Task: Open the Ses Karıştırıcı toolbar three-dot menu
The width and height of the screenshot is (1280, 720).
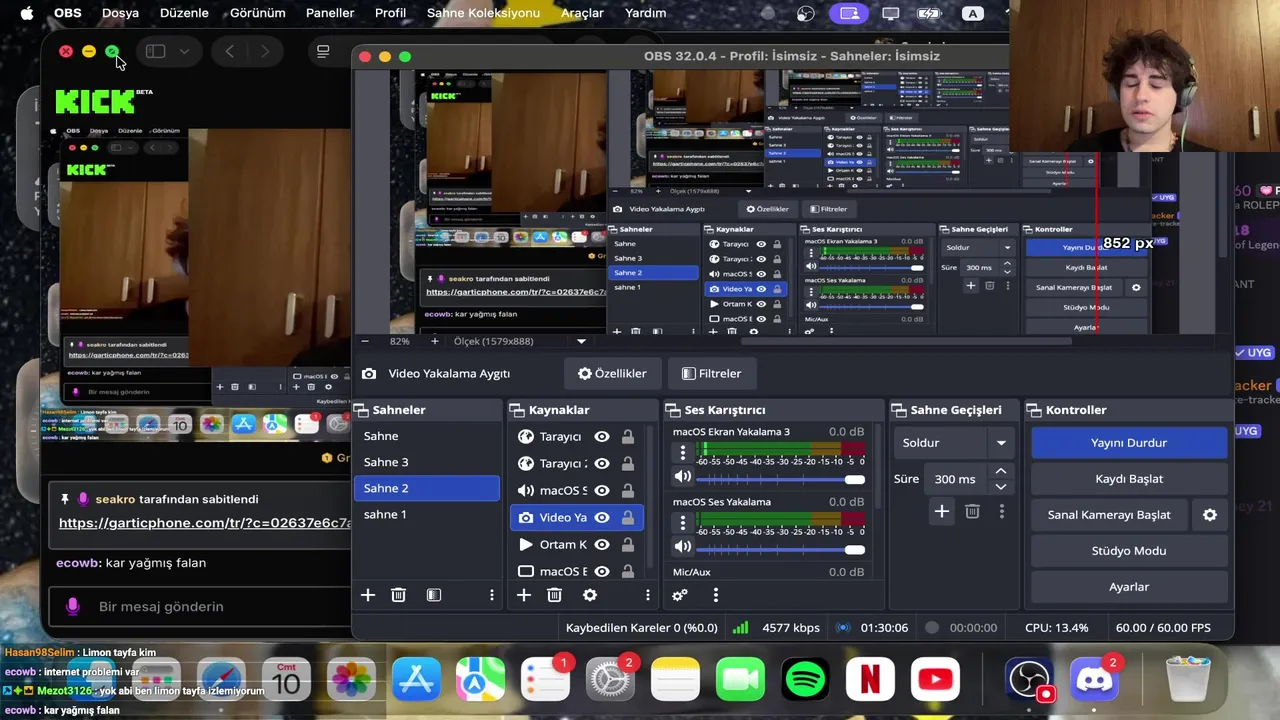Action: [716, 595]
